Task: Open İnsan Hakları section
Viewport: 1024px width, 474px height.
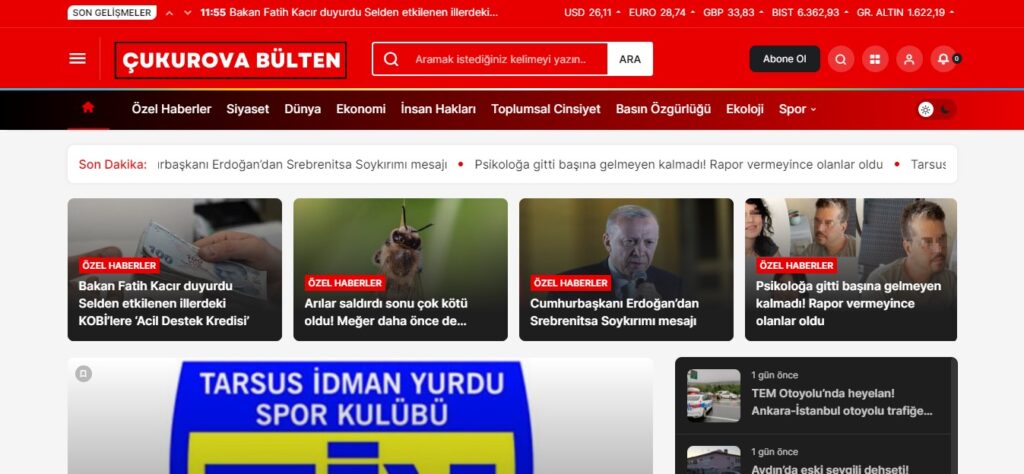Action: click(438, 109)
